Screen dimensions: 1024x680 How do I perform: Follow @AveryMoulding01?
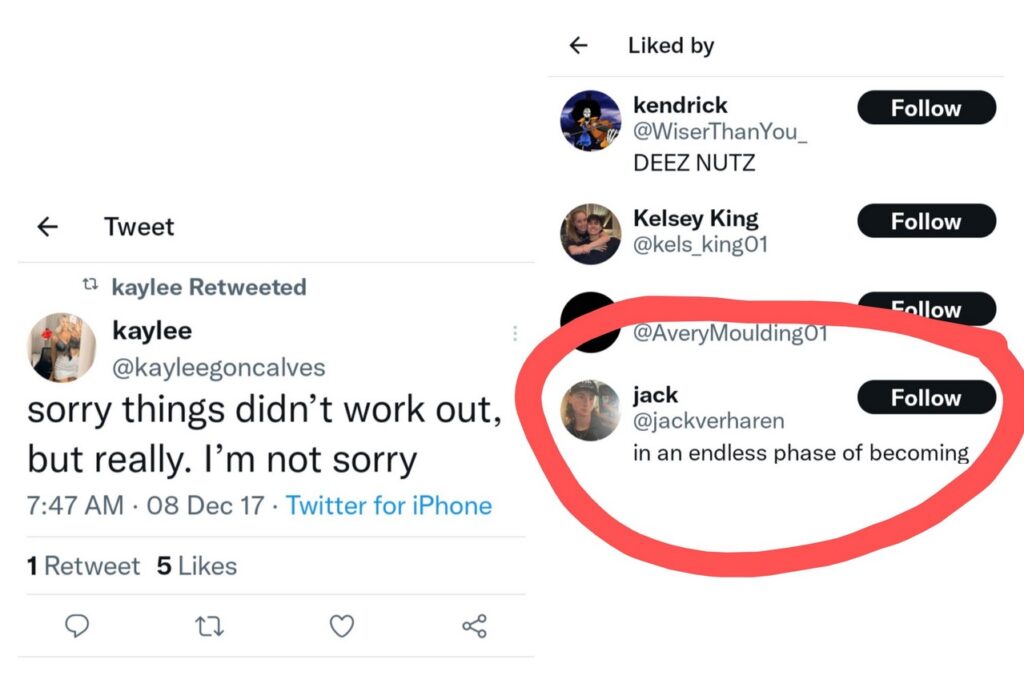(925, 310)
